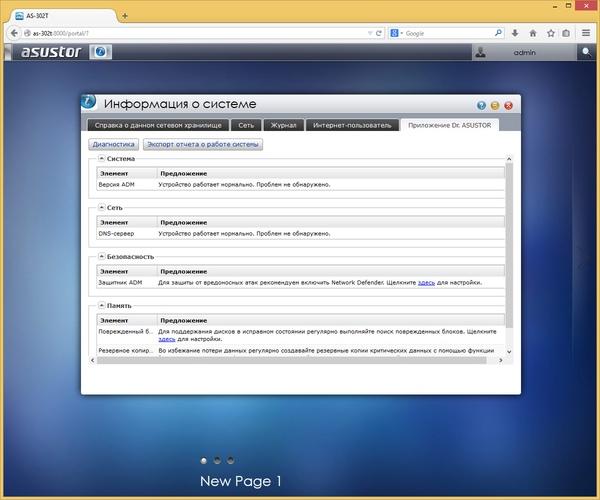Follow the здесь link for Network Defender
Viewport: 600px width, 500px height.
[x=426, y=283]
